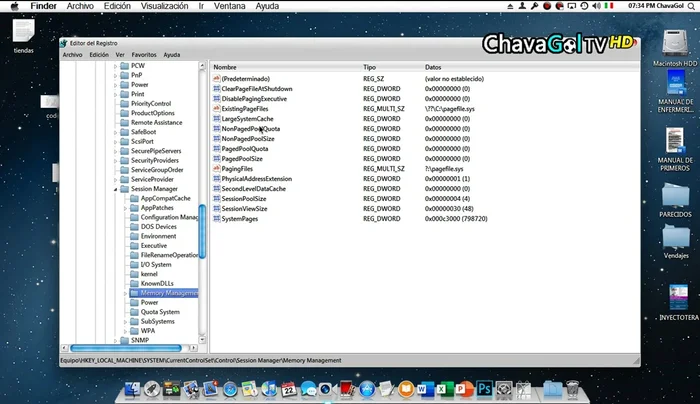Open PowerPoint from the Dock

[464, 389]
